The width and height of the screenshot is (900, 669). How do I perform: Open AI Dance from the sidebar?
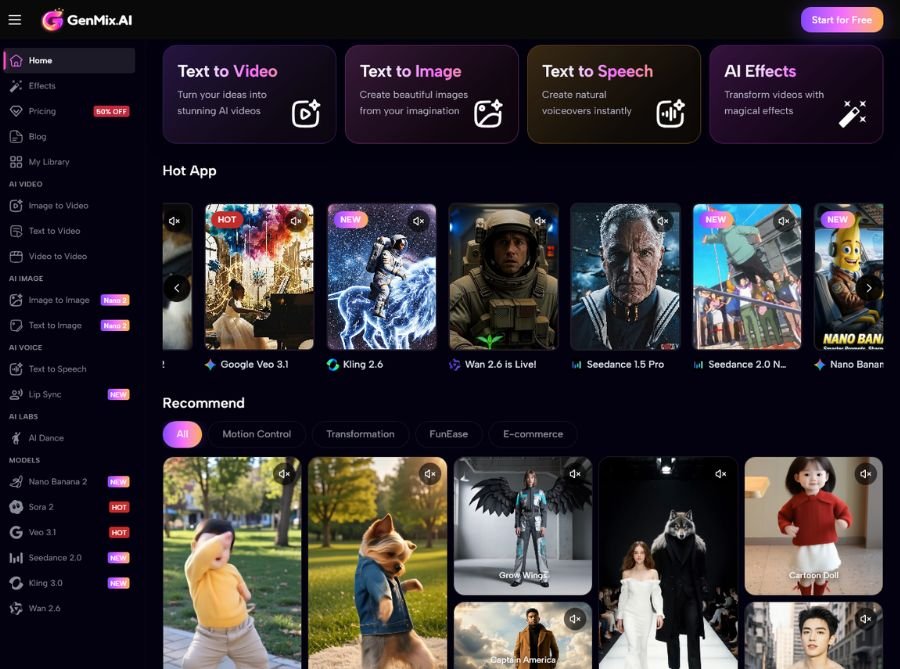pyautogui.click(x=46, y=438)
